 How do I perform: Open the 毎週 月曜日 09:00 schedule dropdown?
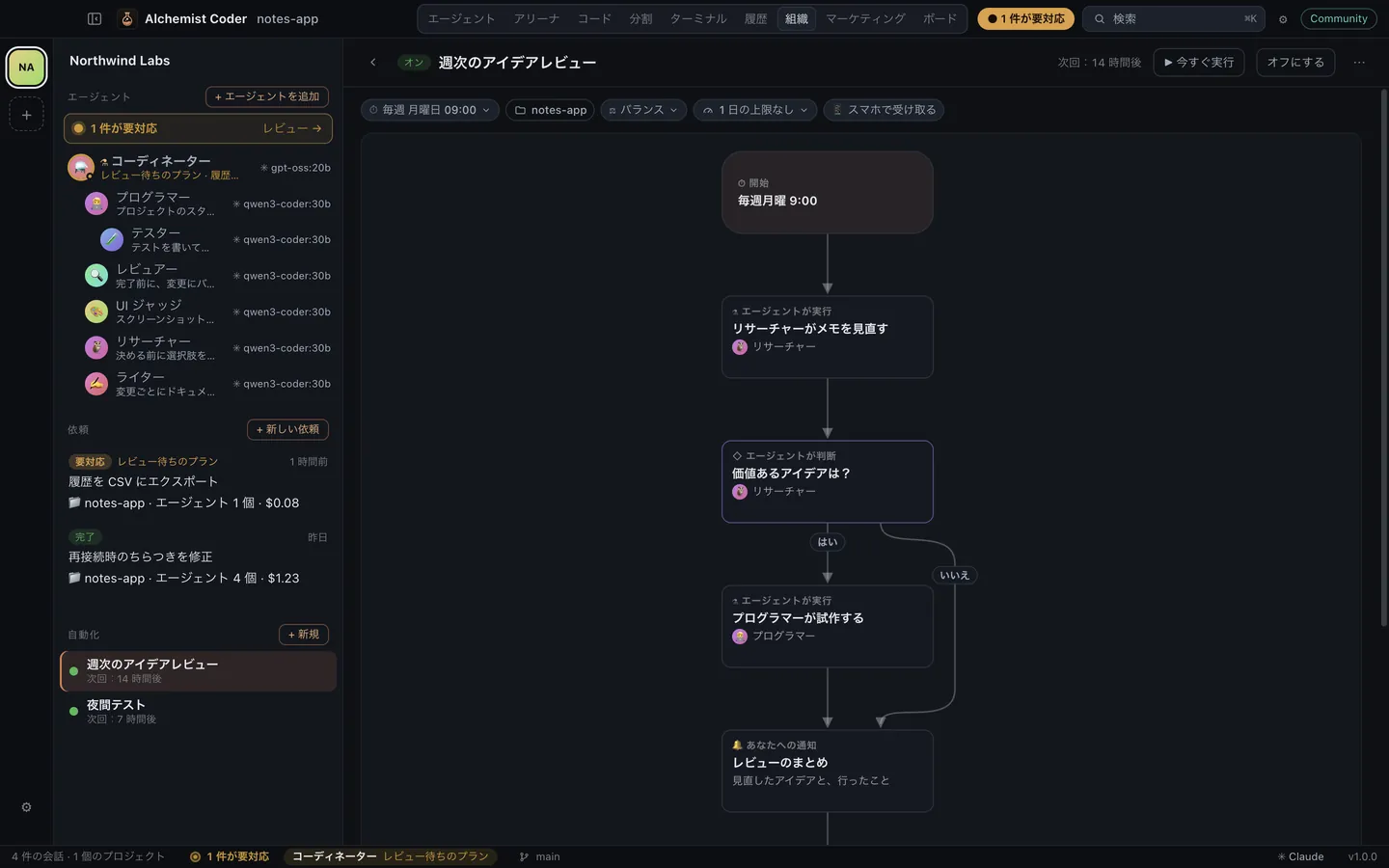click(430, 110)
